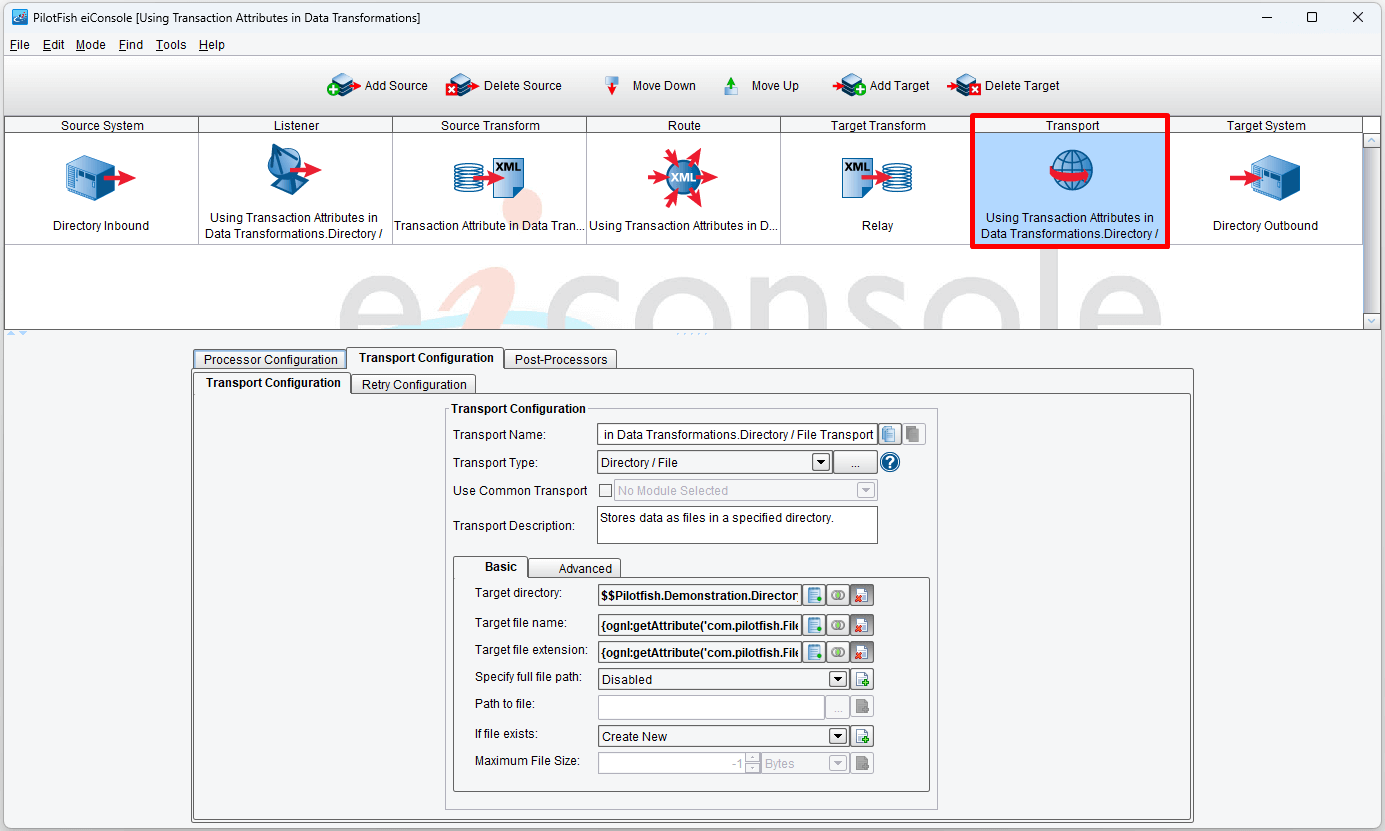
Task: Switch to the Processor Configuration tab
Action: click(x=270, y=359)
